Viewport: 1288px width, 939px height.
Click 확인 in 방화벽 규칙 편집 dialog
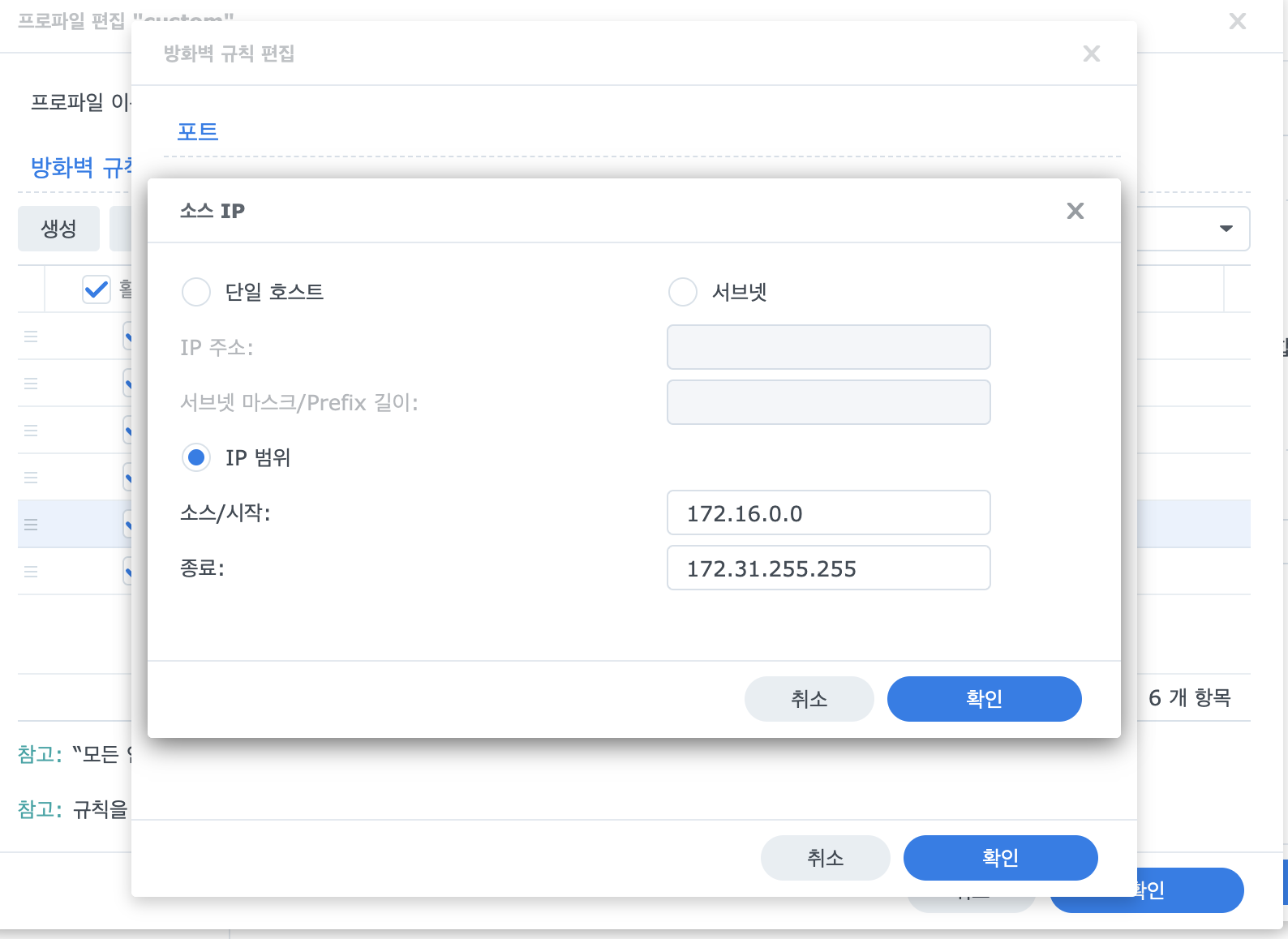coord(1000,858)
